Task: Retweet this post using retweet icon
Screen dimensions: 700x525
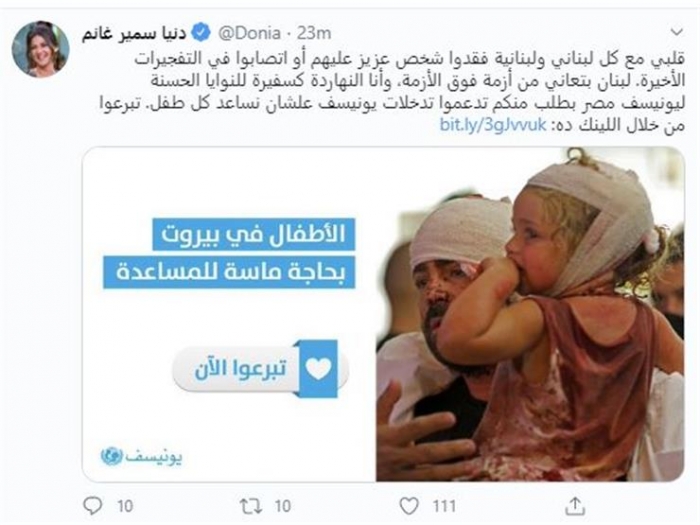Action: click(x=250, y=506)
